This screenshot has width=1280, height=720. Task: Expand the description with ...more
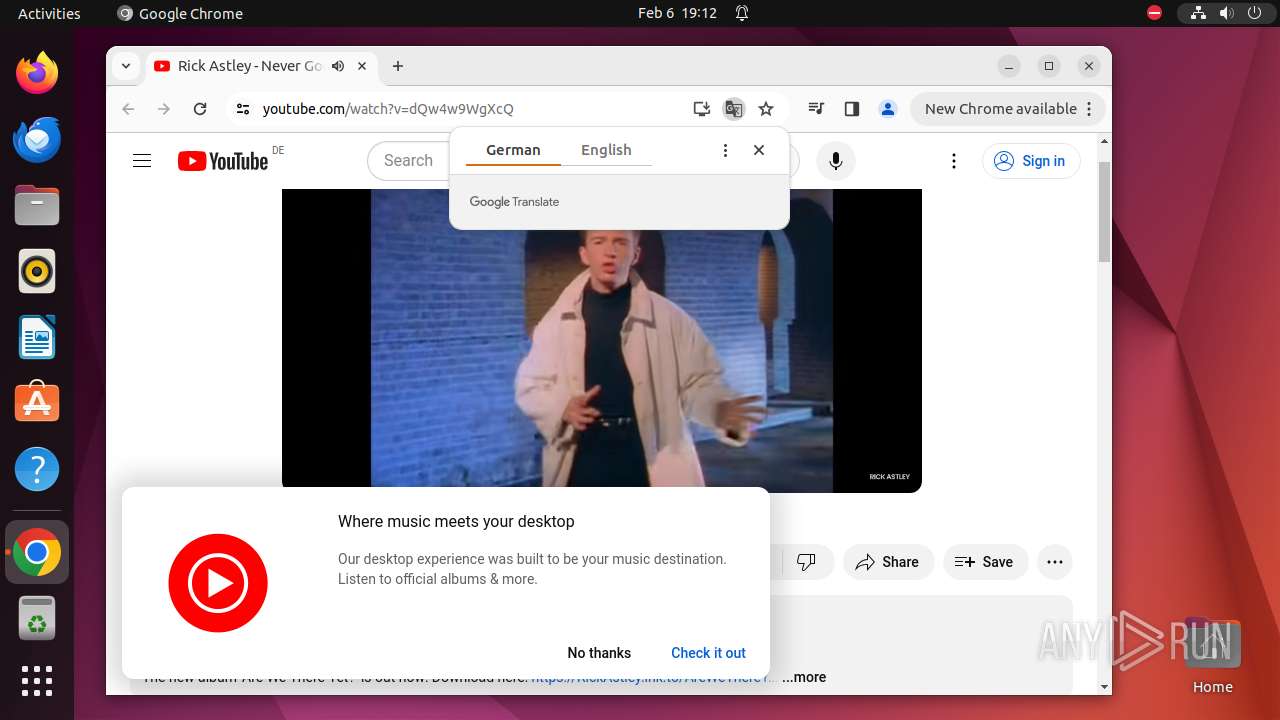[x=804, y=677]
